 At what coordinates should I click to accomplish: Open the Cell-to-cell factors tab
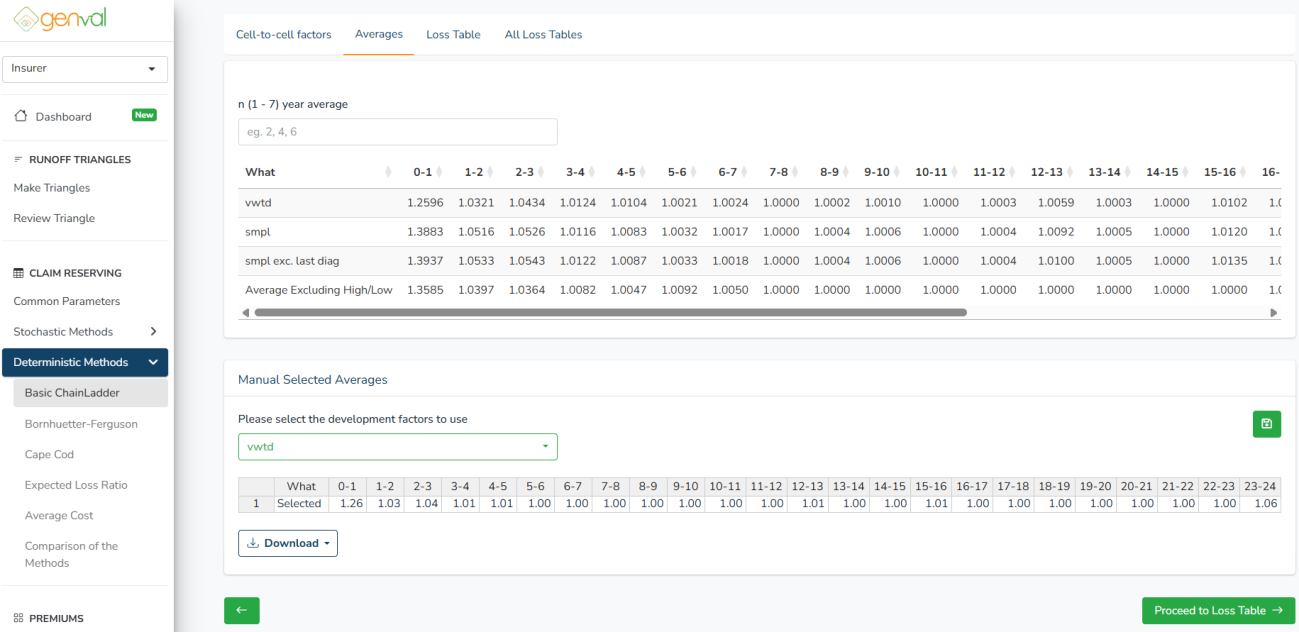(283, 35)
